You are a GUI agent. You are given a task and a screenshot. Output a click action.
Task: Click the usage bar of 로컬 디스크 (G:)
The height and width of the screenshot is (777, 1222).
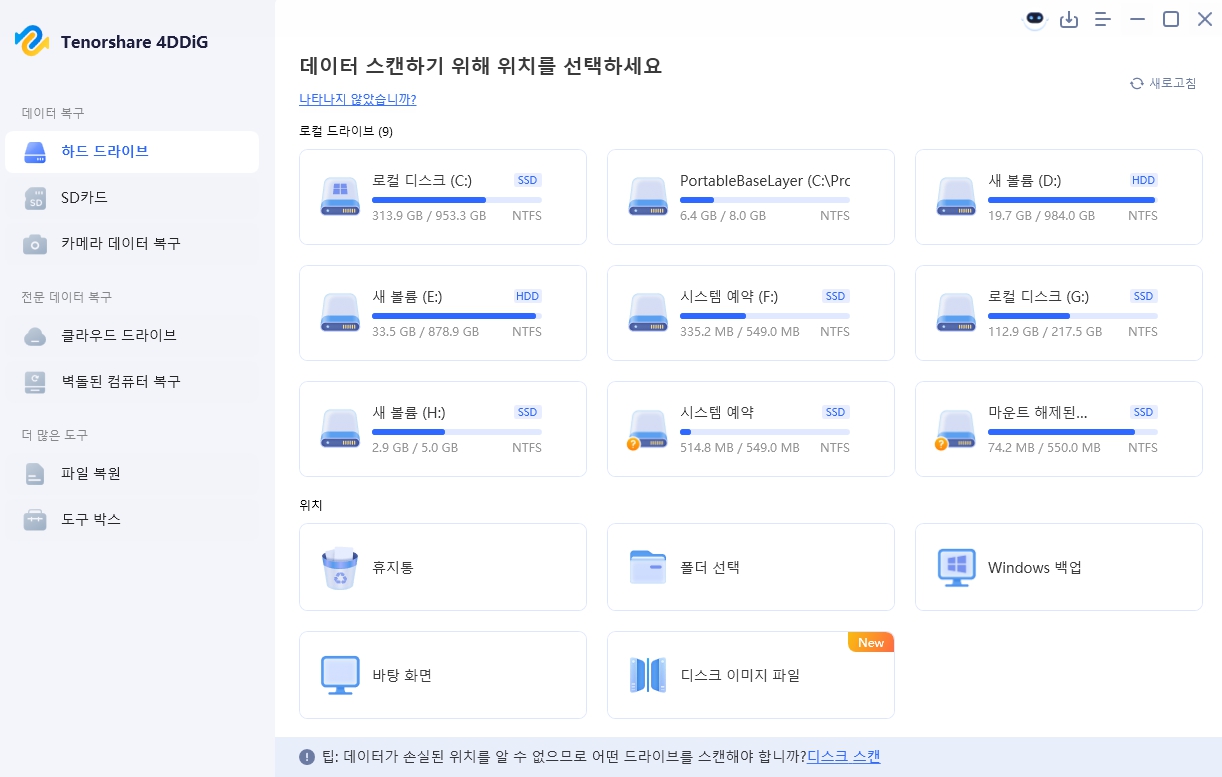point(1073,316)
